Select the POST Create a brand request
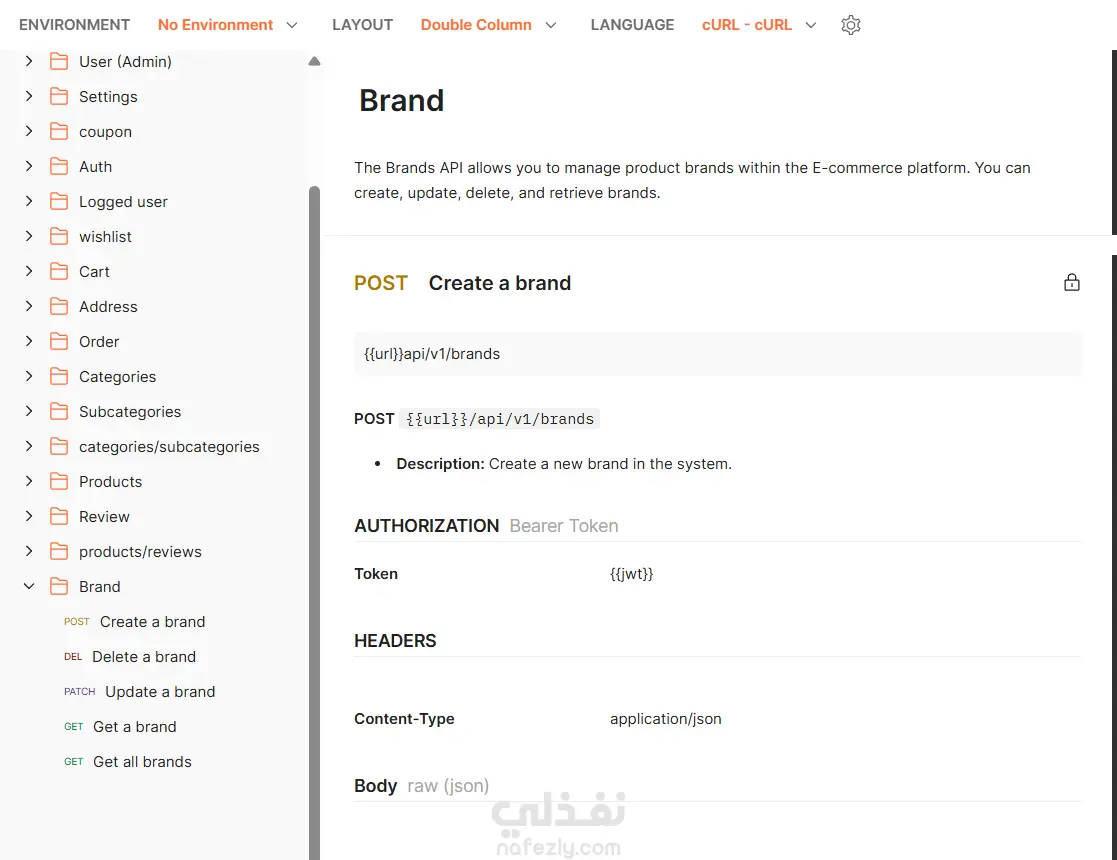 click(152, 622)
